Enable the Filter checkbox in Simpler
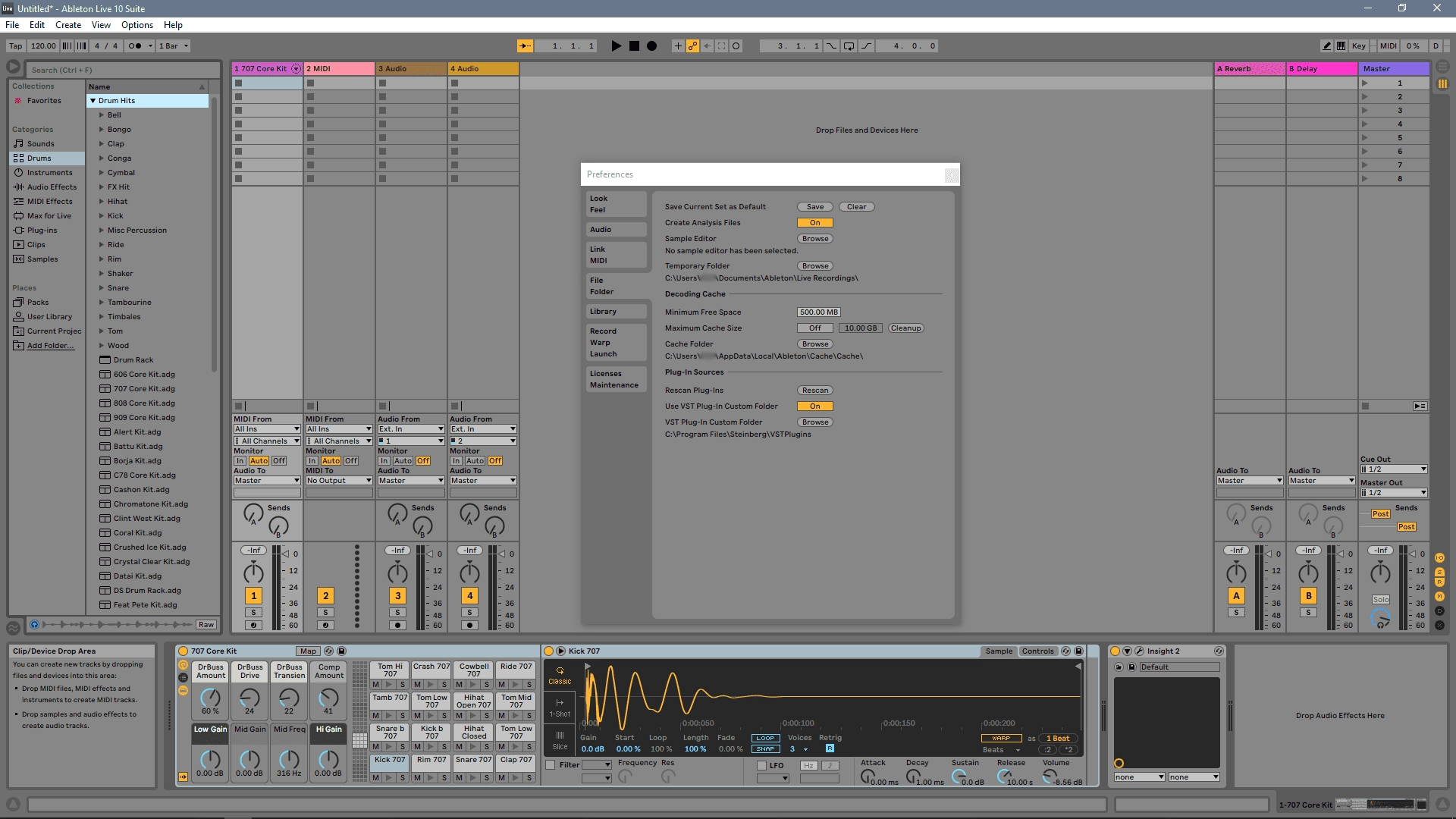 point(551,765)
